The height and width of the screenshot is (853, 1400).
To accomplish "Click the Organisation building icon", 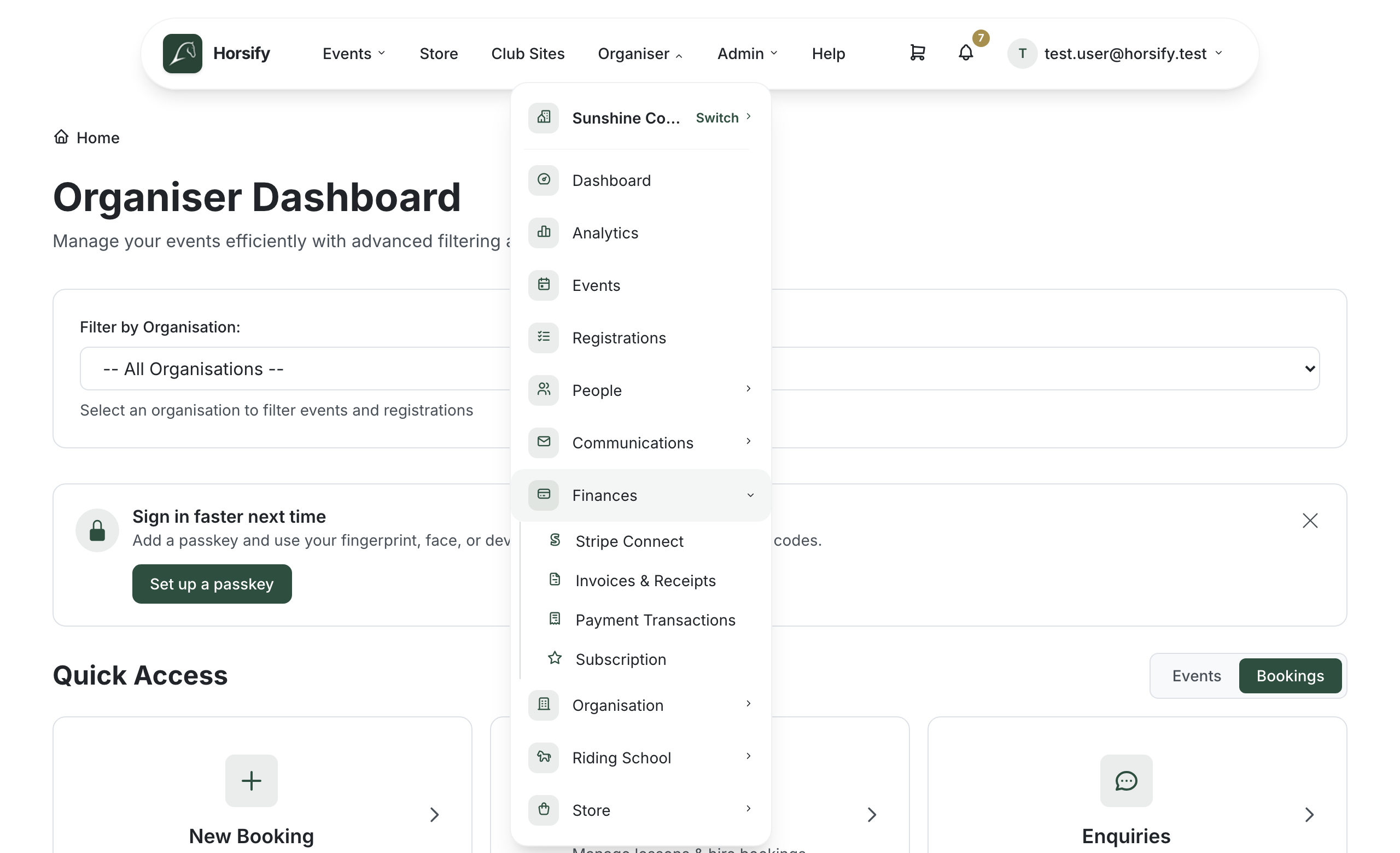I will pos(544,705).
